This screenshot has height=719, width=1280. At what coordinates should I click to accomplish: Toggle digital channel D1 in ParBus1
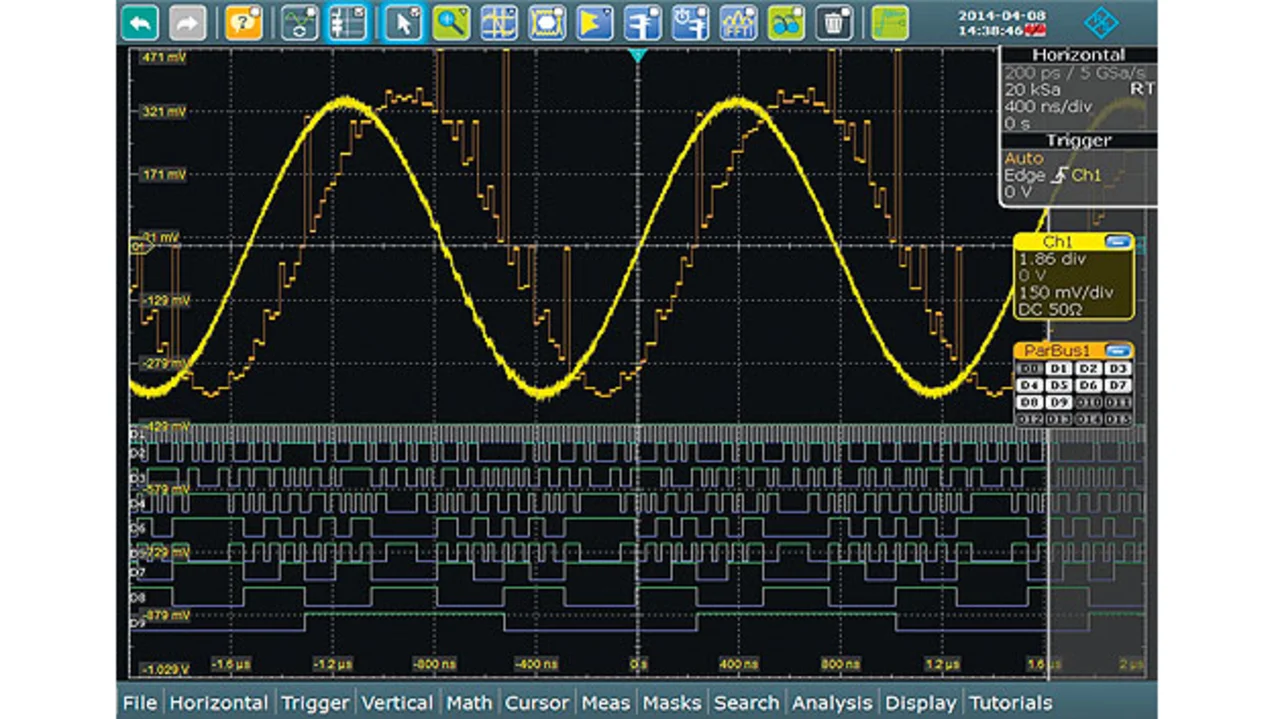point(1059,369)
